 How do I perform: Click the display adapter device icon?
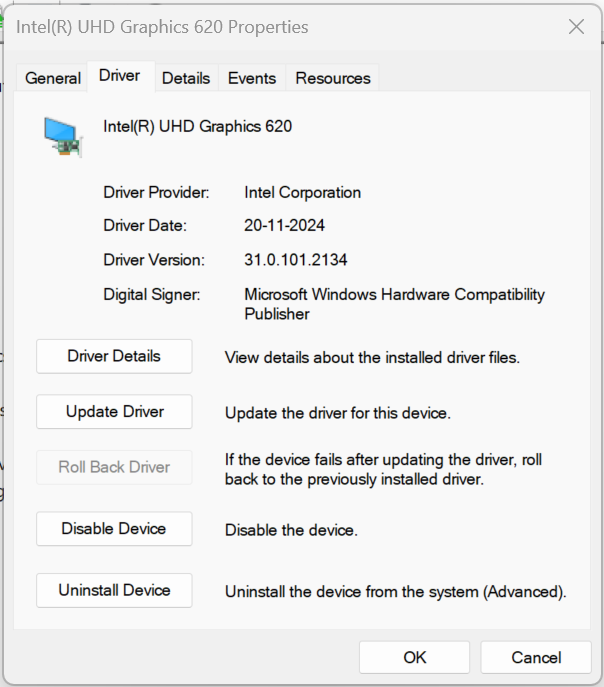63,137
